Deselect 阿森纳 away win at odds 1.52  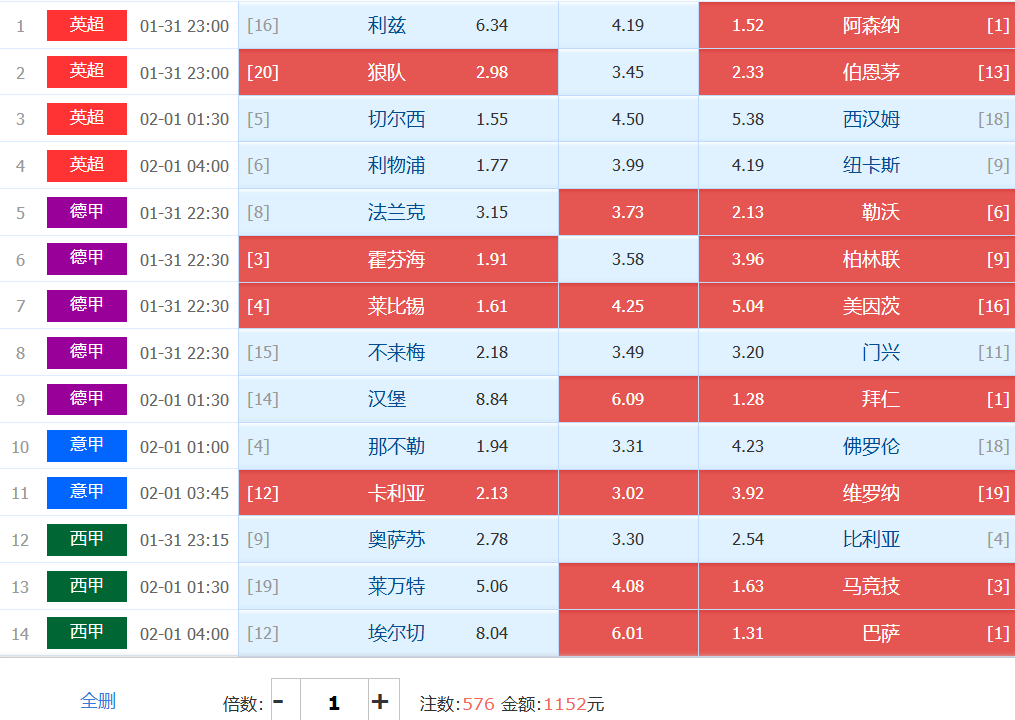(856, 25)
